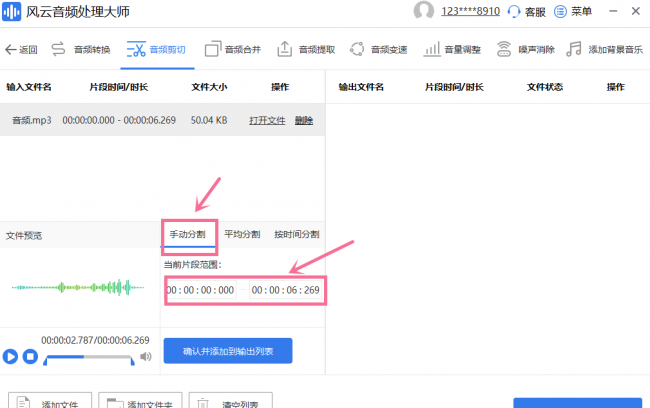Switch to 平均分割 tab

[x=242, y=234]
